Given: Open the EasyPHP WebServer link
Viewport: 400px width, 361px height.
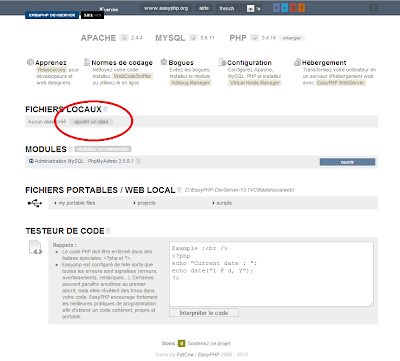Looking at the screenshot, I should pyautogui.click(x=341, y=83).
